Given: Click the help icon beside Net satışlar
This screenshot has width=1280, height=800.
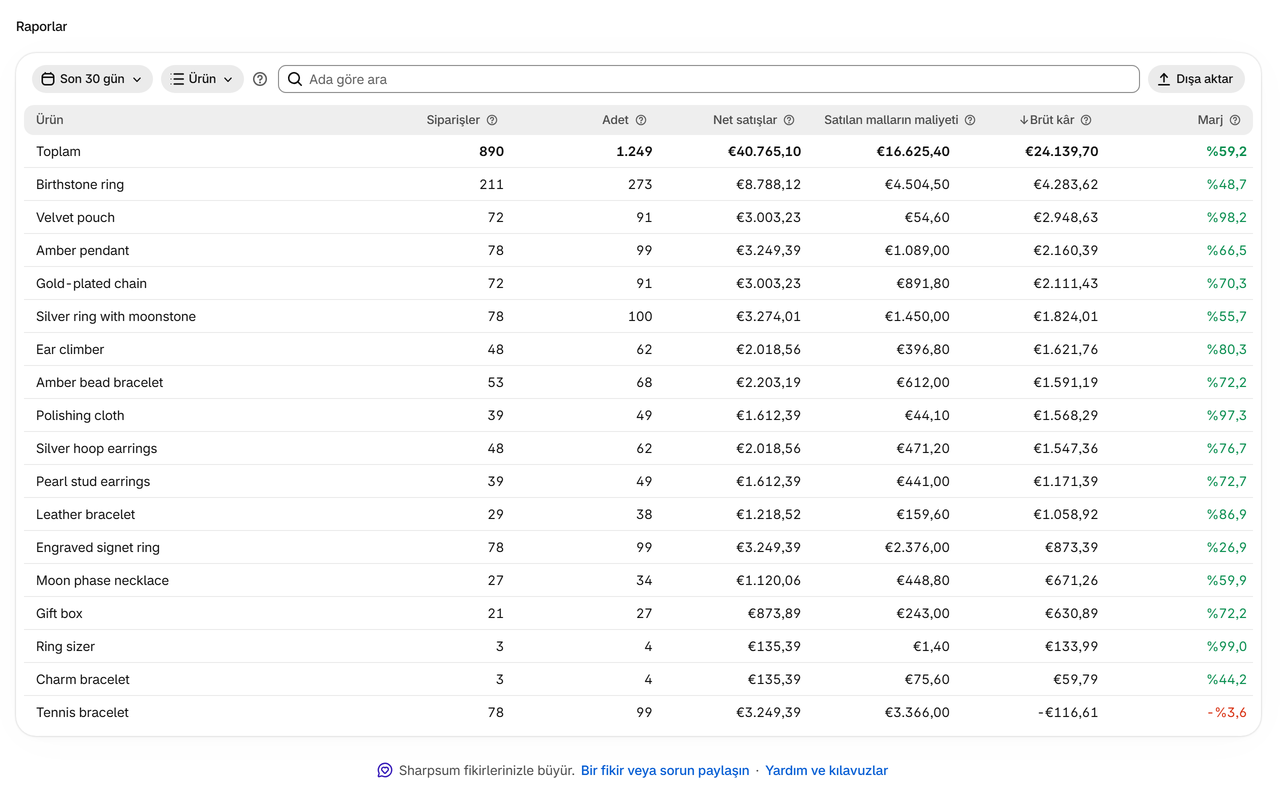Looking at the screenshot, I should tap(789, 120).
